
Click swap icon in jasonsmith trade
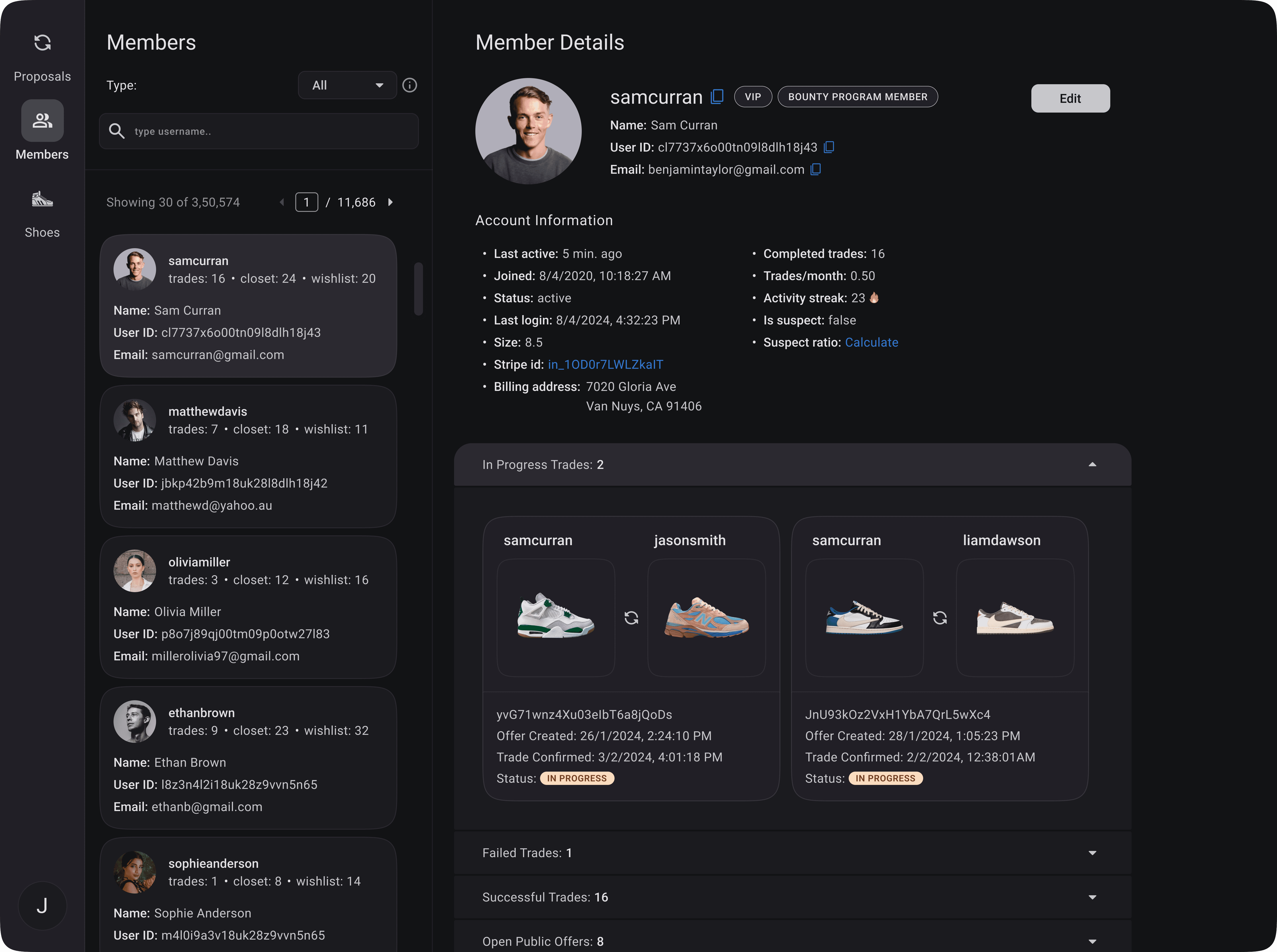click(631, 618)
